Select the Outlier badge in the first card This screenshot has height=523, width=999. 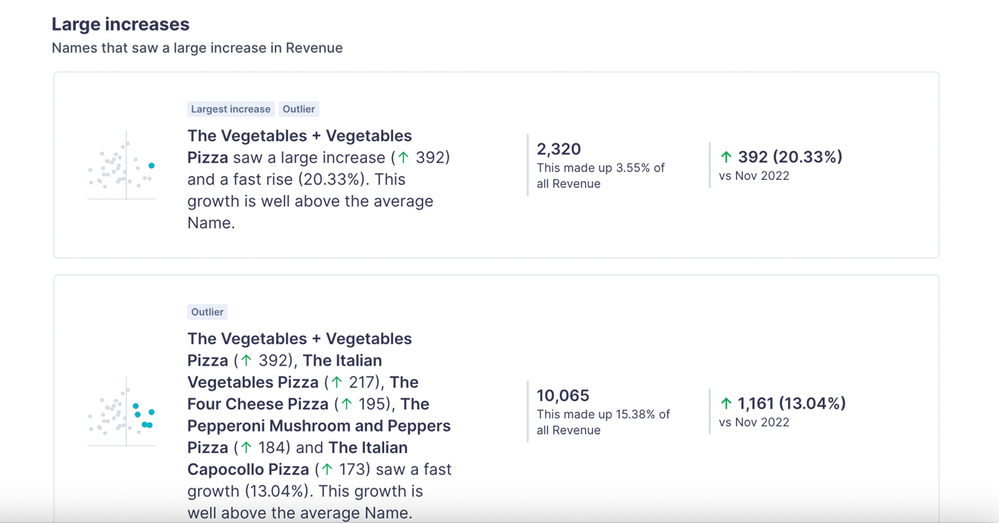[x=298, y=109]
